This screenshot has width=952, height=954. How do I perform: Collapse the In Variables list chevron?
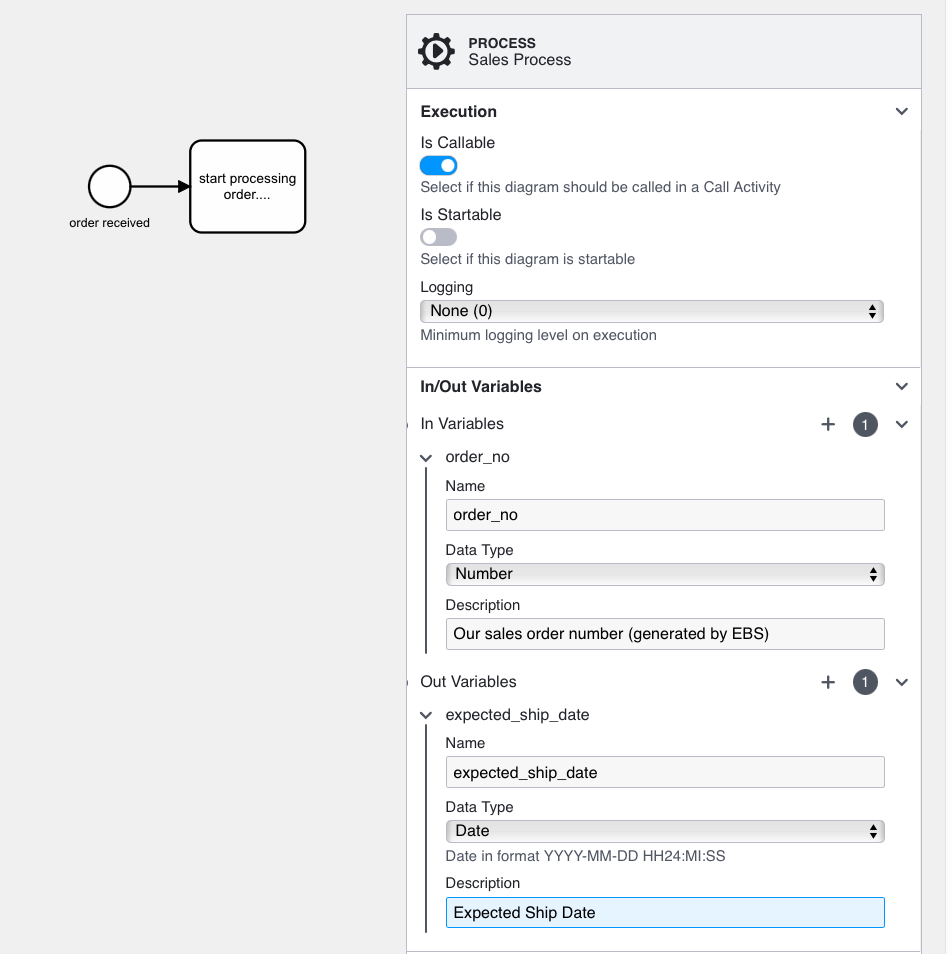coord(902,424)
